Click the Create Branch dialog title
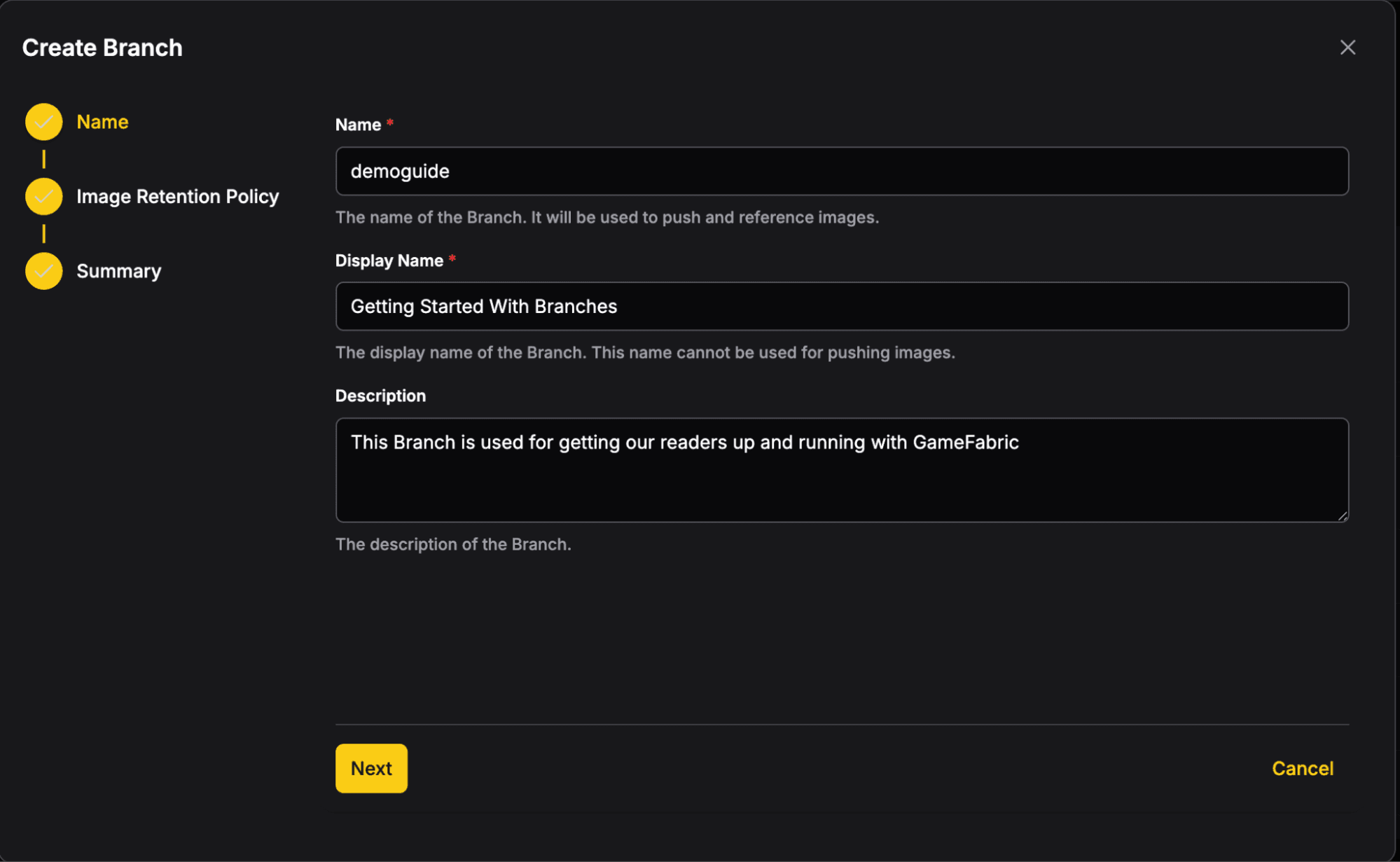 [102, 48]
